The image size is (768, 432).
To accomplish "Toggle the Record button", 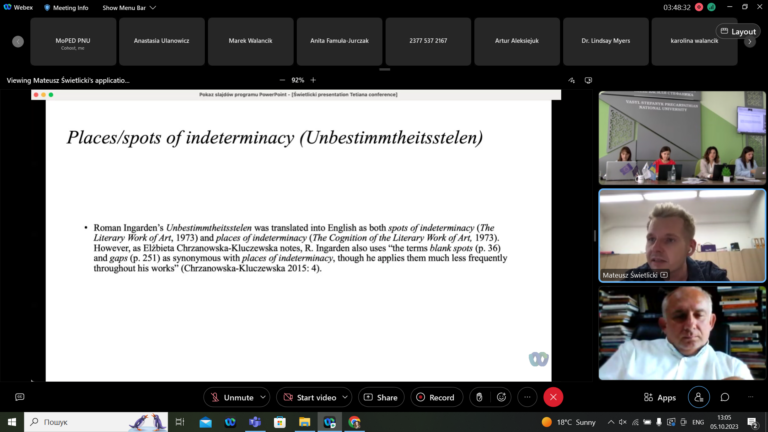I will tap(436, 397).
